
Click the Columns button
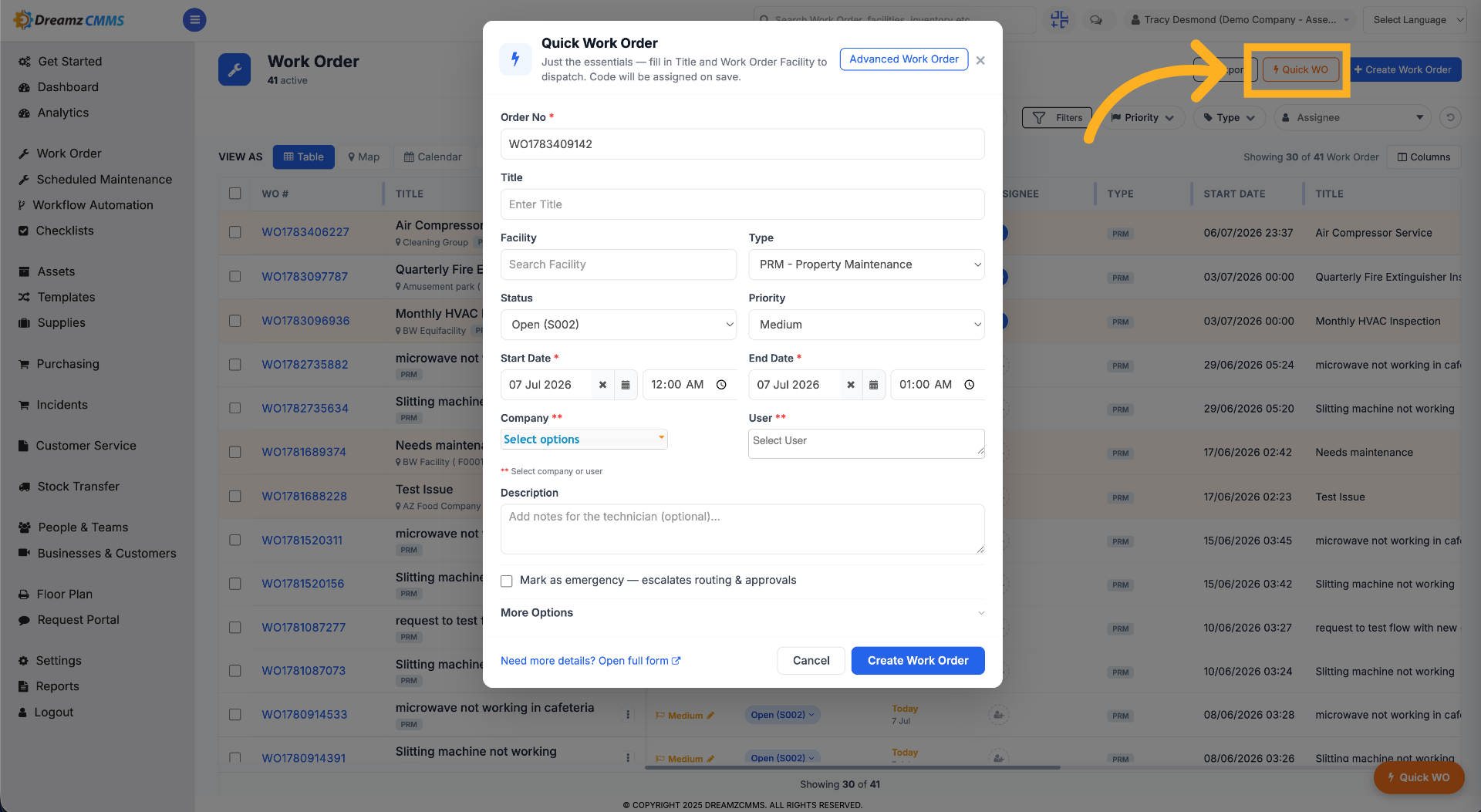(x=1424, y=157)
